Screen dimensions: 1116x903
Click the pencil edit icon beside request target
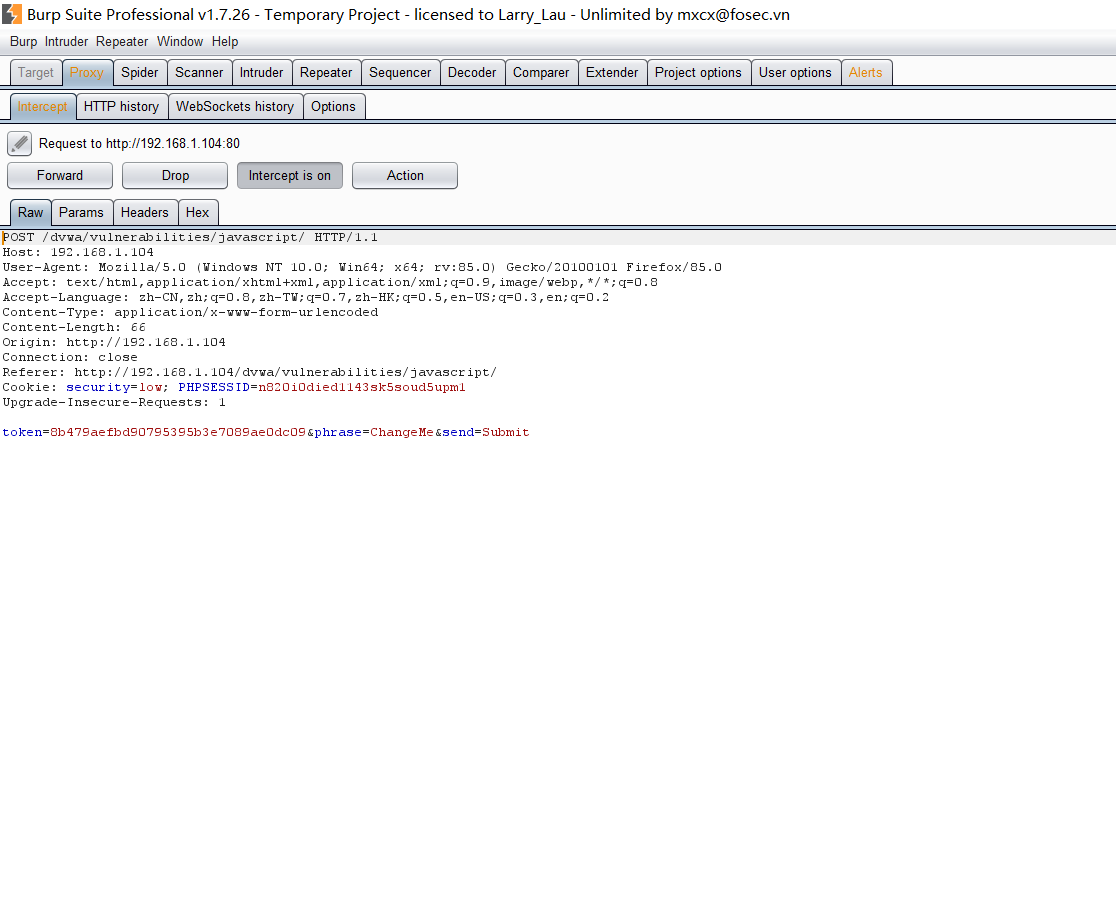(x=19, y=143)
